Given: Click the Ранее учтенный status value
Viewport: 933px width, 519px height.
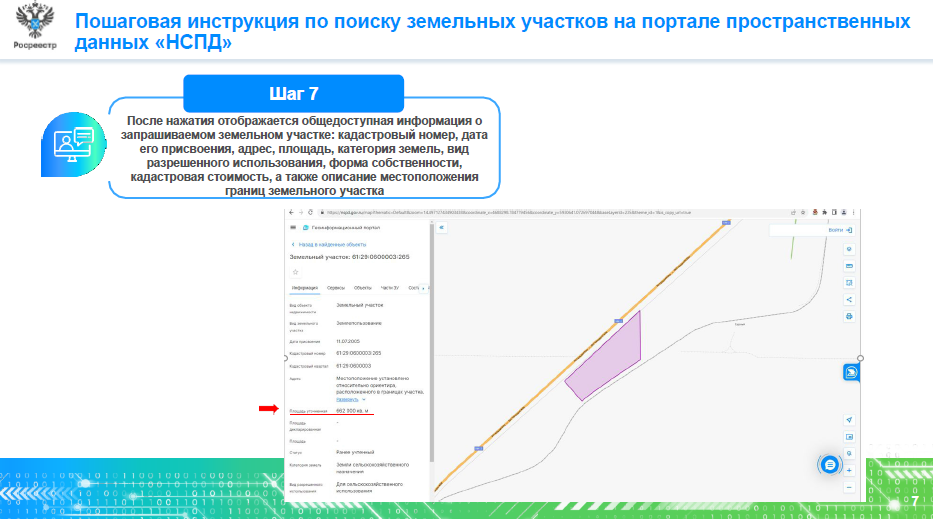Looking at the screenshot, I should click(x=355, y=452).
